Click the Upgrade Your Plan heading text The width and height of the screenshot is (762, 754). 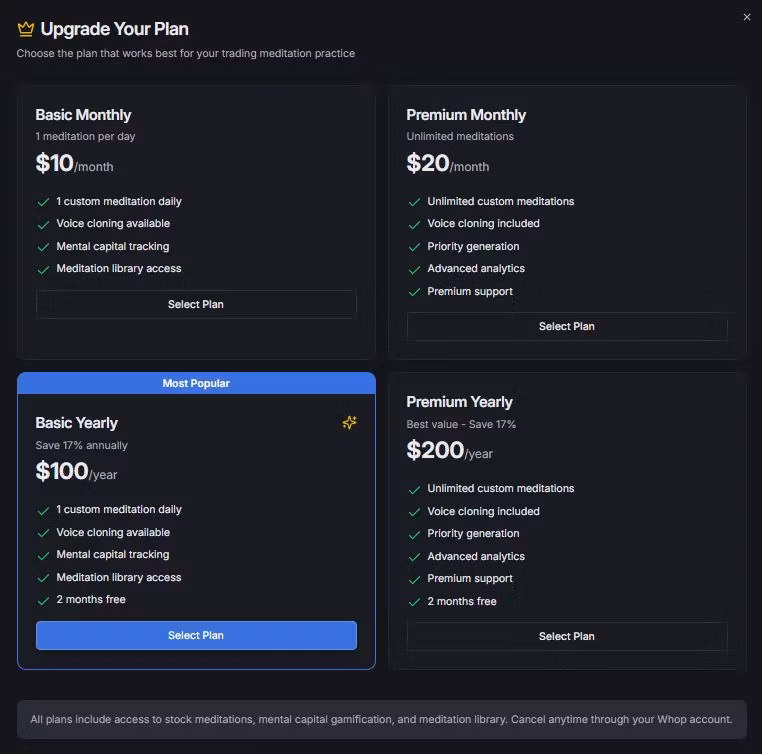tap(114, 29)
